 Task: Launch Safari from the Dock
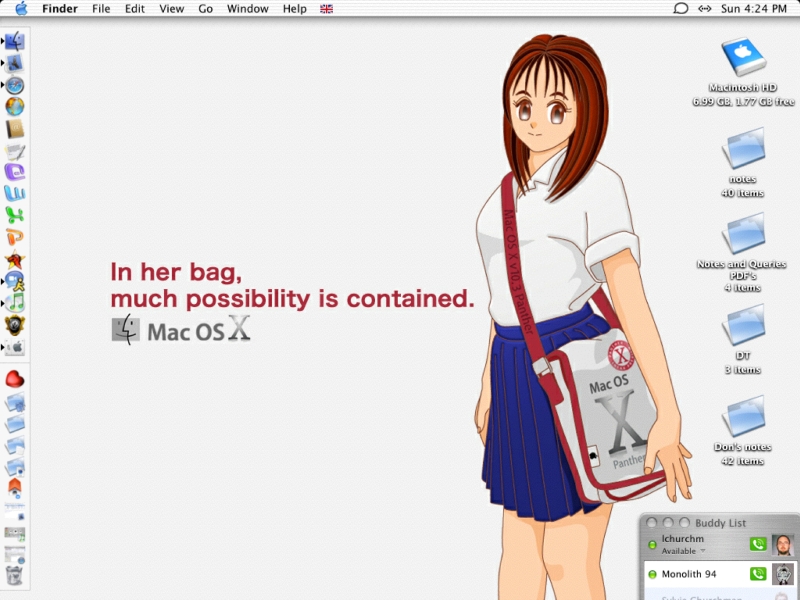[14, 86]
